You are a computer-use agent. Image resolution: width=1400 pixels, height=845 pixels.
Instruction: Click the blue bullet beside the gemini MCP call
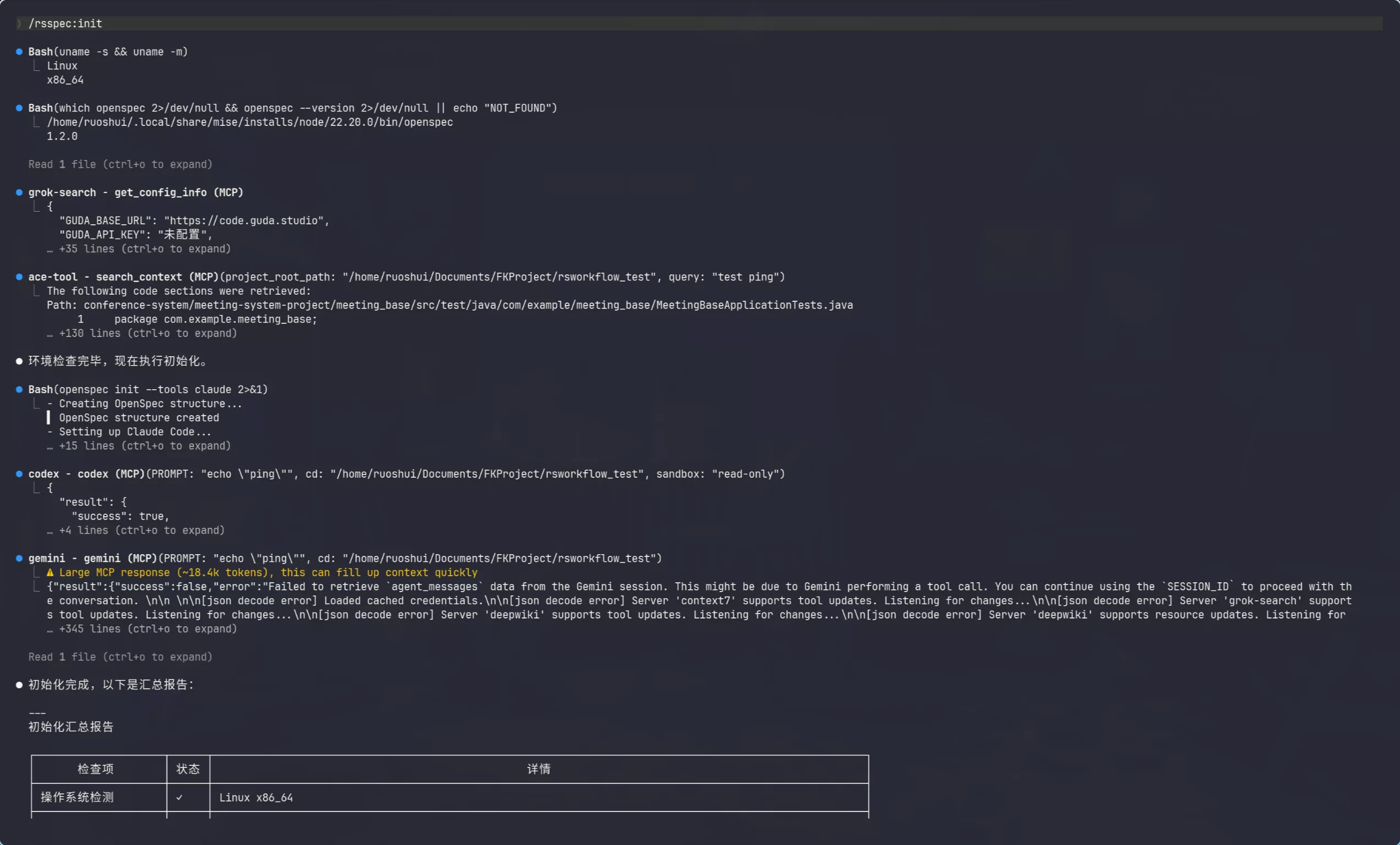point(19,558)
